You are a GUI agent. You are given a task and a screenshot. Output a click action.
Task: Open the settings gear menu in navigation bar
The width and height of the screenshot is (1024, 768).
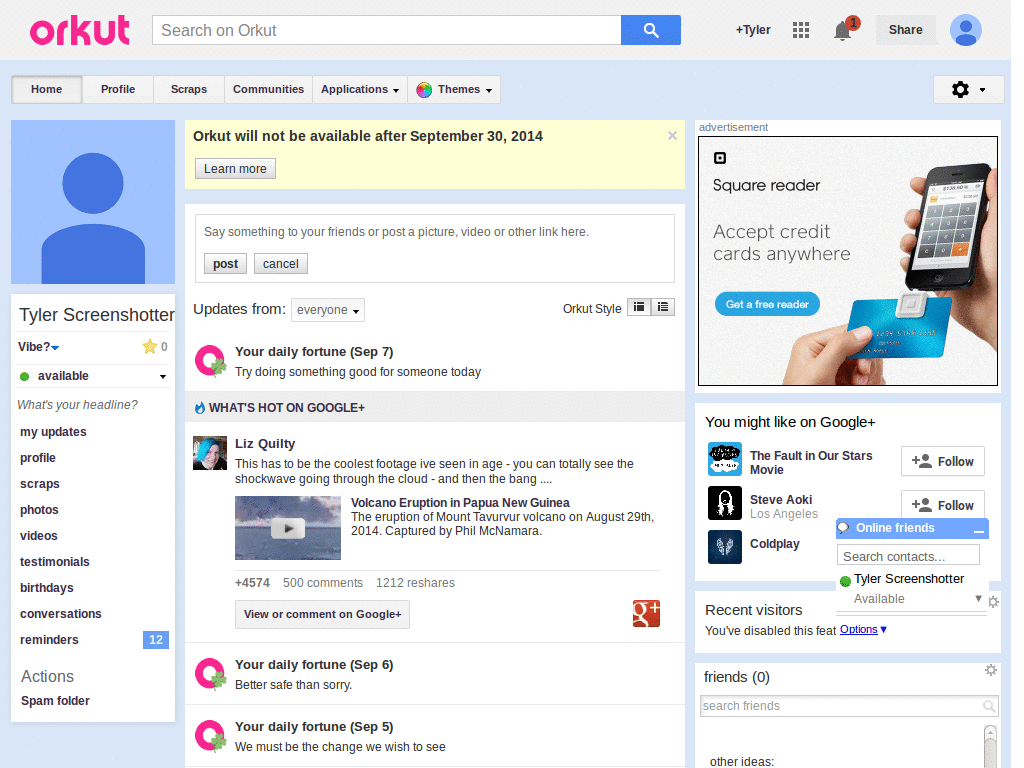click(968, 89)
